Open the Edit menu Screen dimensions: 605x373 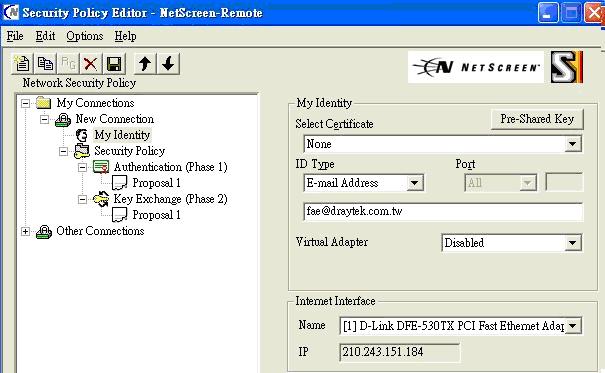point(45,36)
